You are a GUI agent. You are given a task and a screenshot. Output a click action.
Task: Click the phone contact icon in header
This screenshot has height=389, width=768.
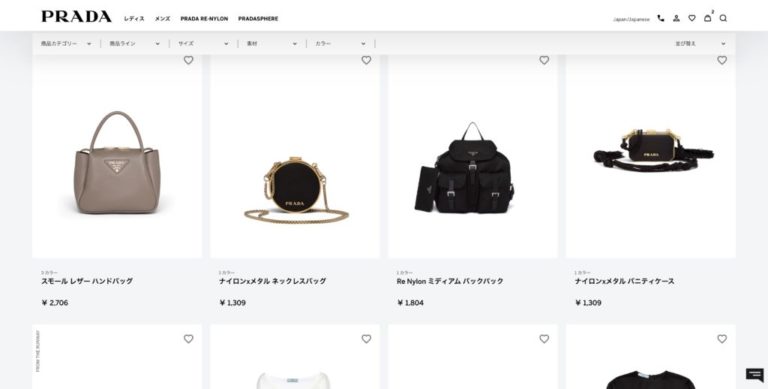[661, 18]
